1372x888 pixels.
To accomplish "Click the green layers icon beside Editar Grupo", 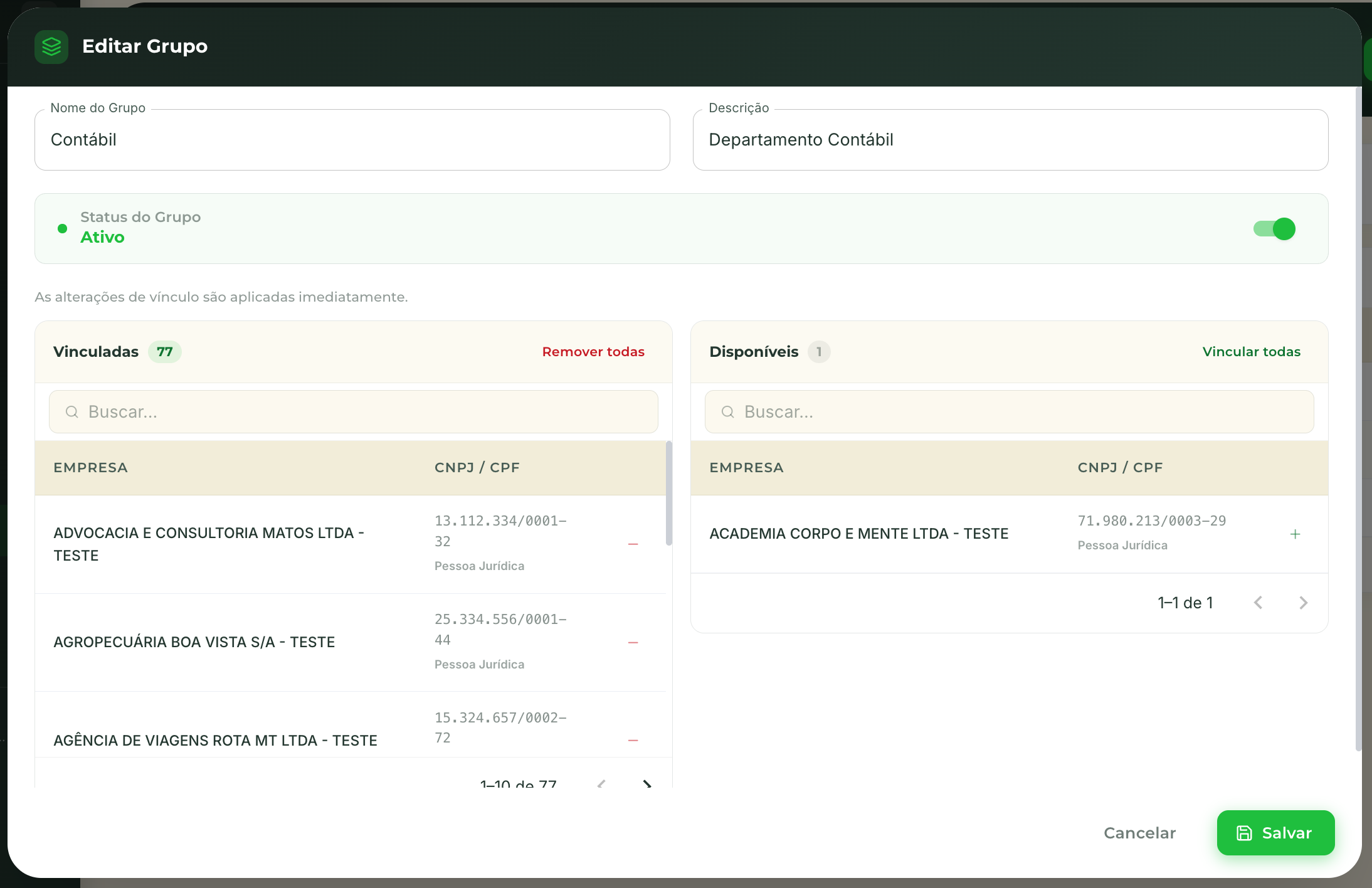I will pos(51,46).
